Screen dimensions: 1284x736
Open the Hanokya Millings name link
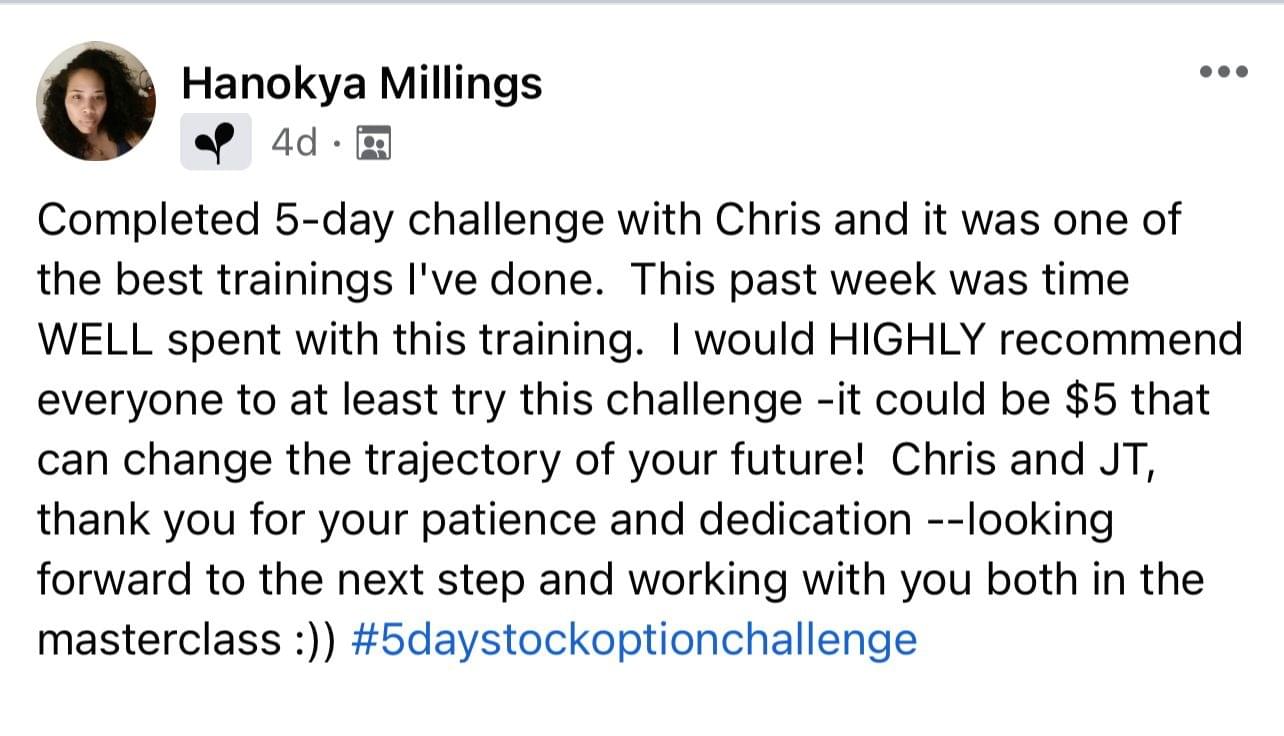361,84
